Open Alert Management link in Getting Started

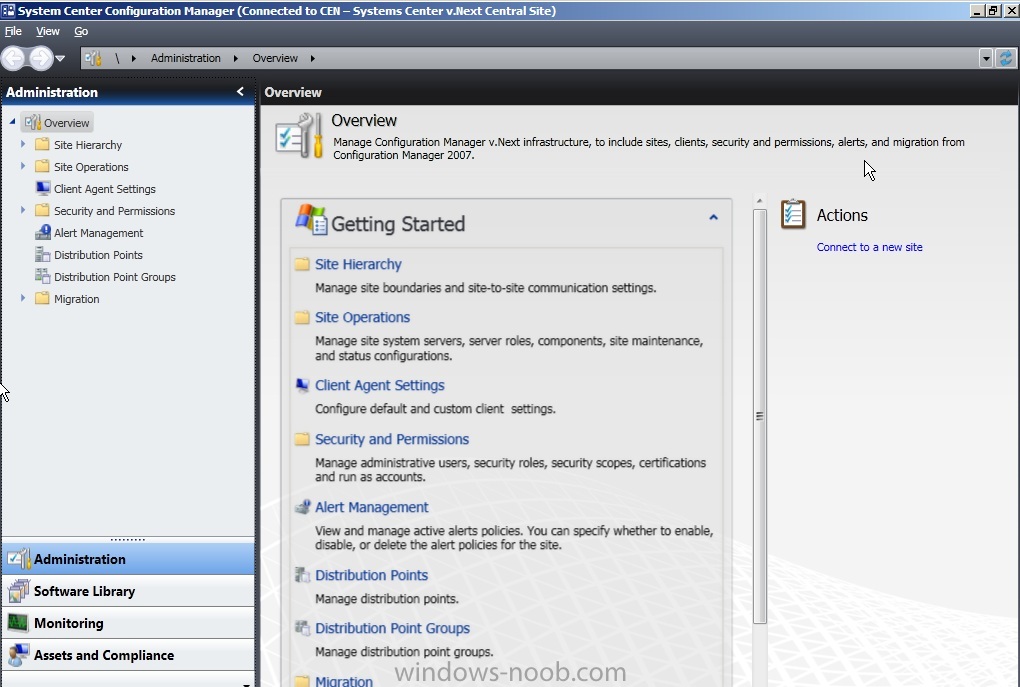(371, 507)
